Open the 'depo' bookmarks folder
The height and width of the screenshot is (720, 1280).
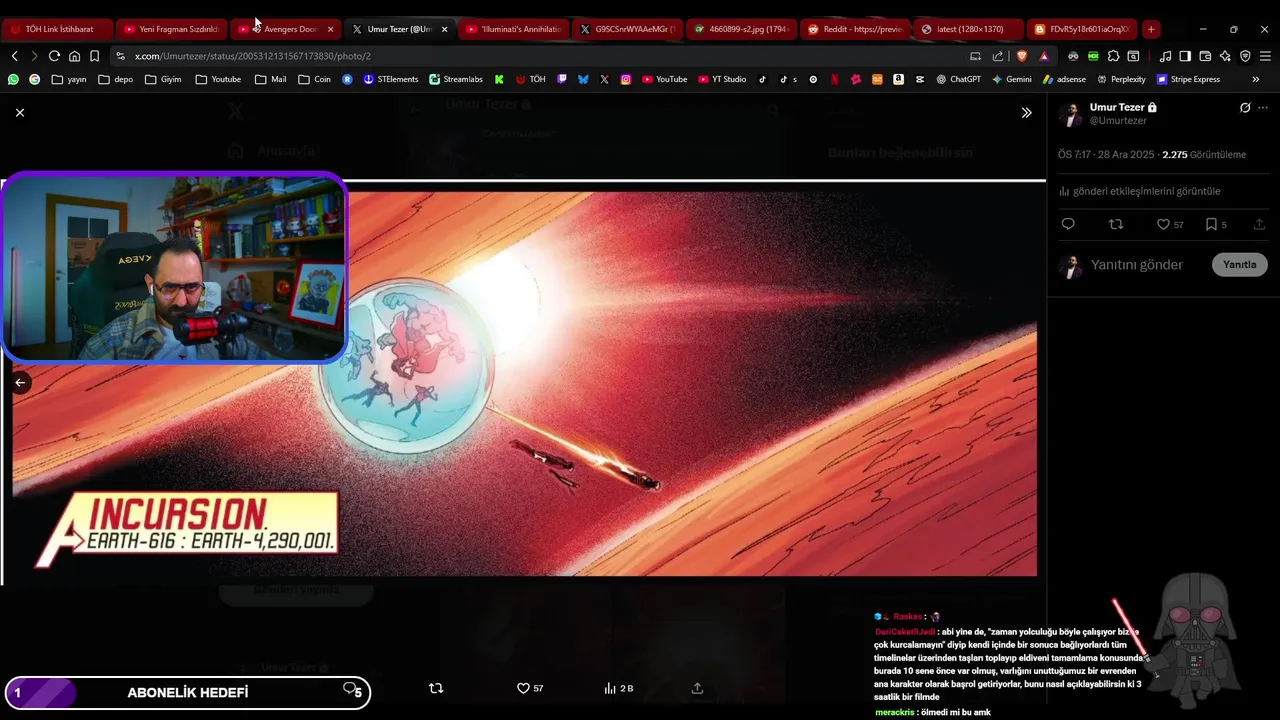click(115, 79)
